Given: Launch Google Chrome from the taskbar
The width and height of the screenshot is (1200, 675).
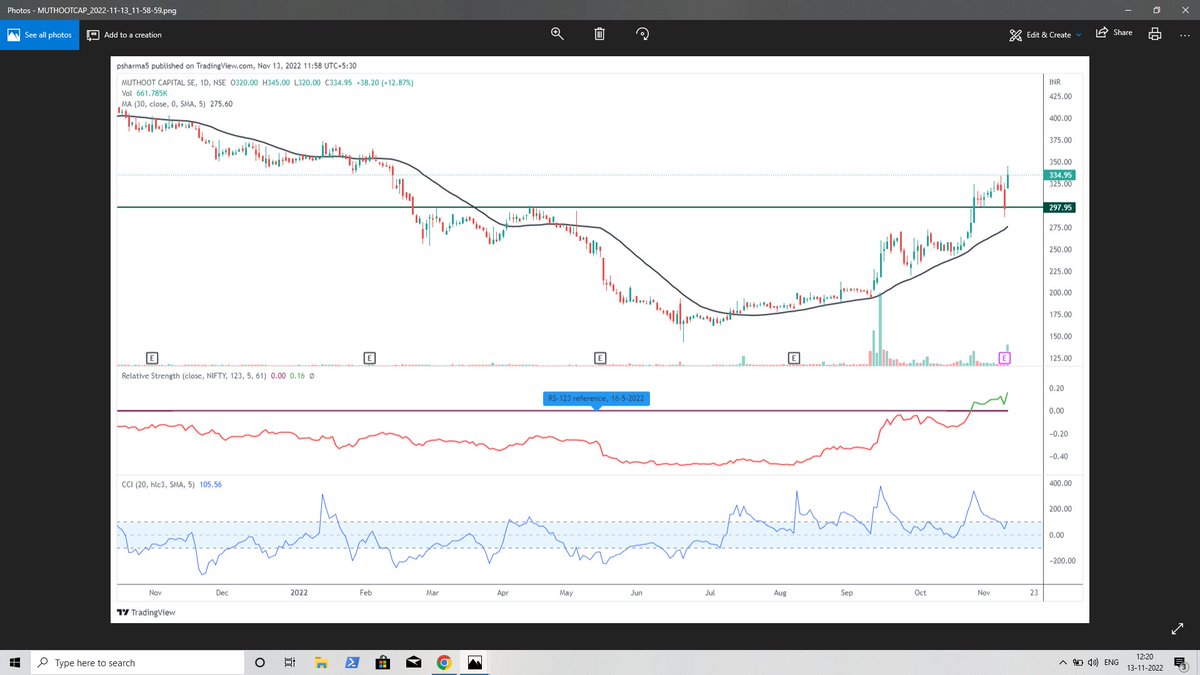Looking at the screenshot, I should pyautogui.click(x=444, y=661).
